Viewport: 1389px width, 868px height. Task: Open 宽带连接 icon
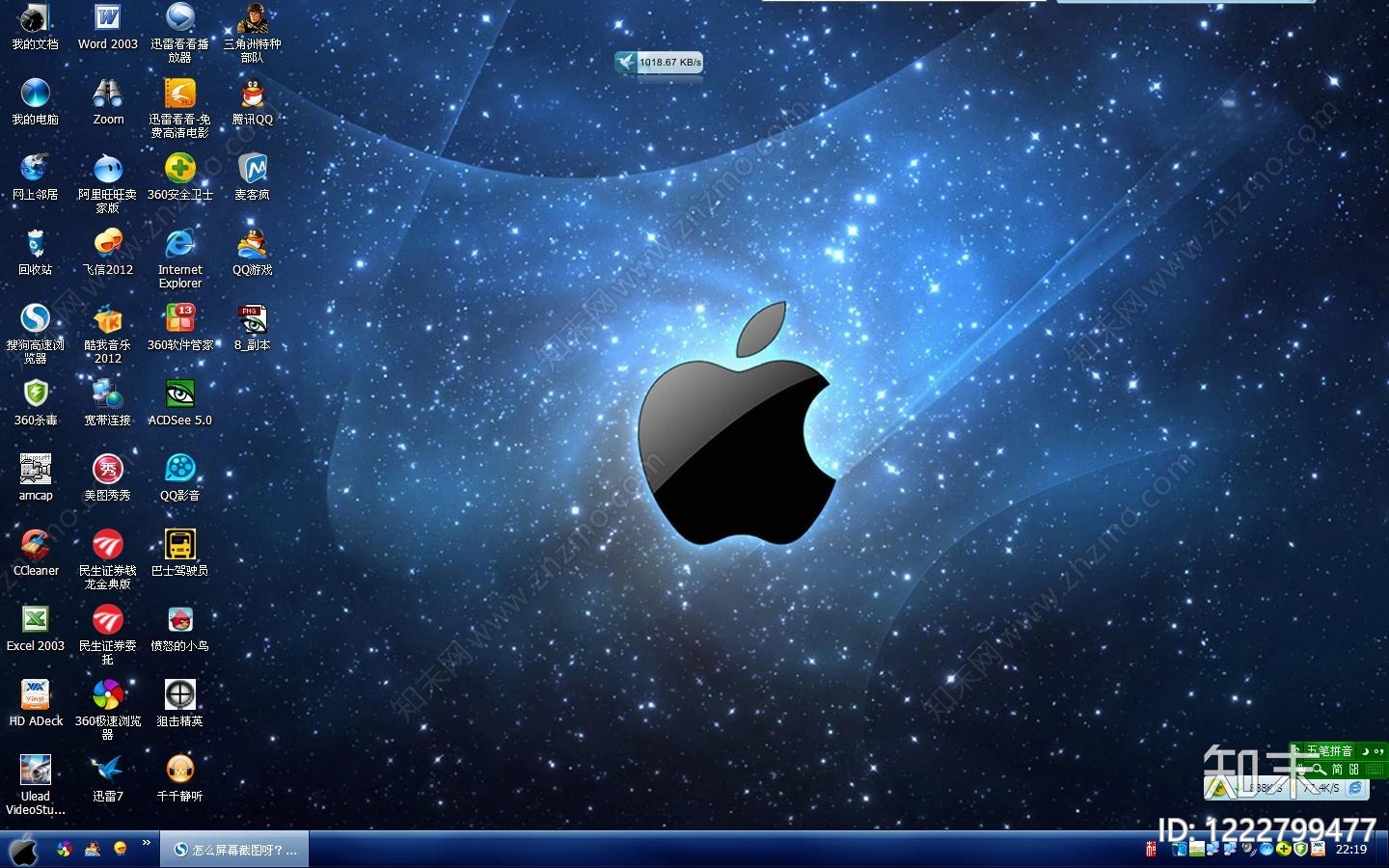(108, 403)
